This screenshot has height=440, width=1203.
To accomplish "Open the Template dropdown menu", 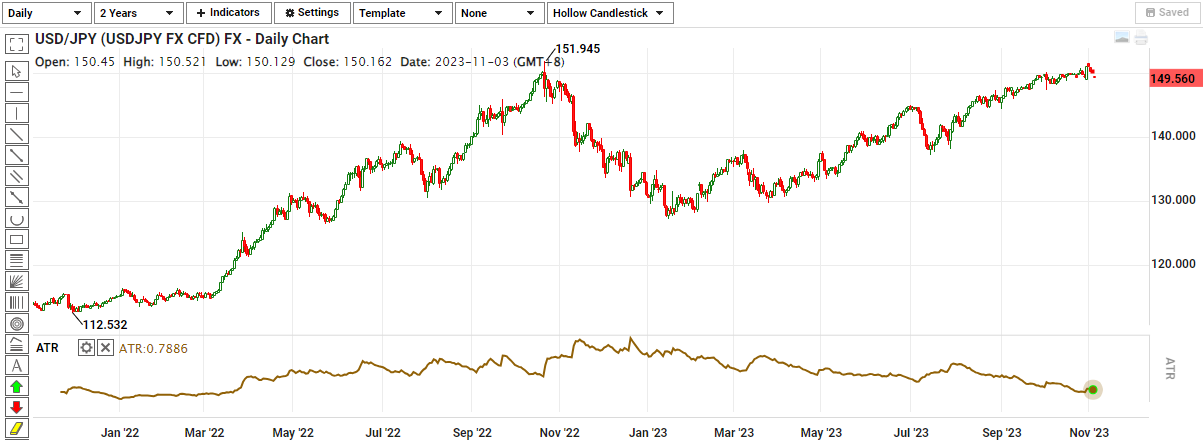I will coord(401,13).
